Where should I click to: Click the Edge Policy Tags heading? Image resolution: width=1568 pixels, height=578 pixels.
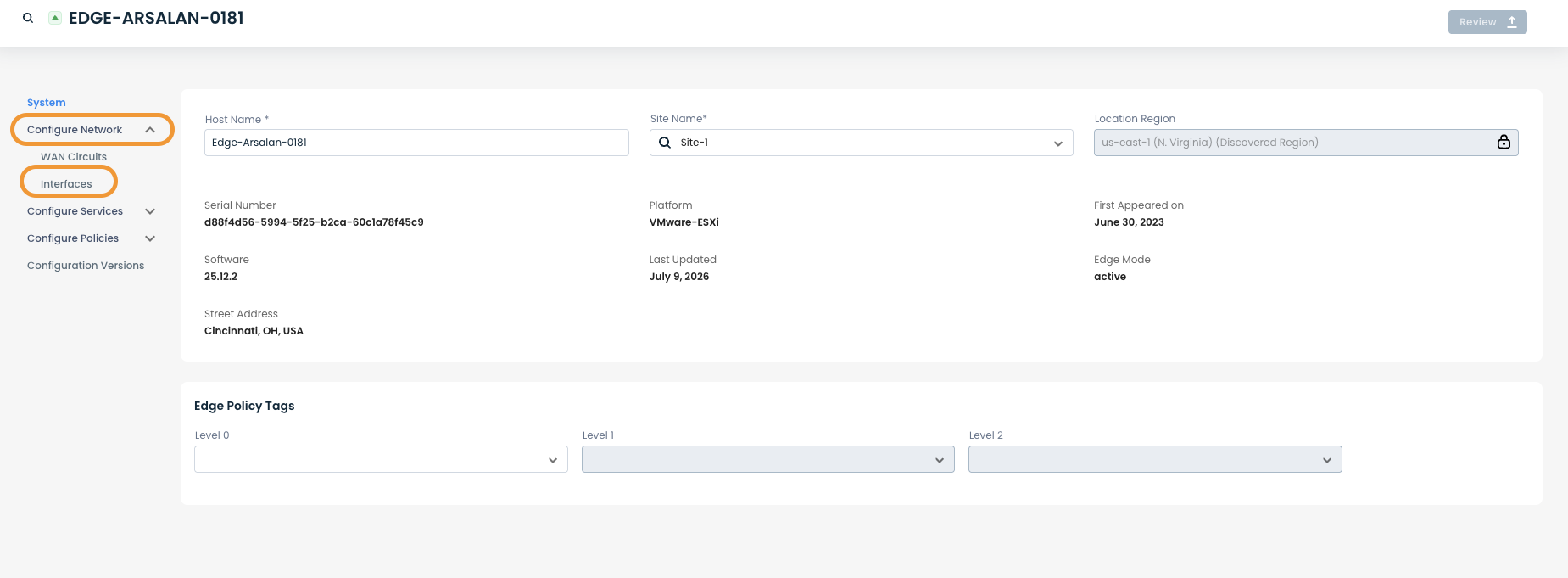[244, 406]
